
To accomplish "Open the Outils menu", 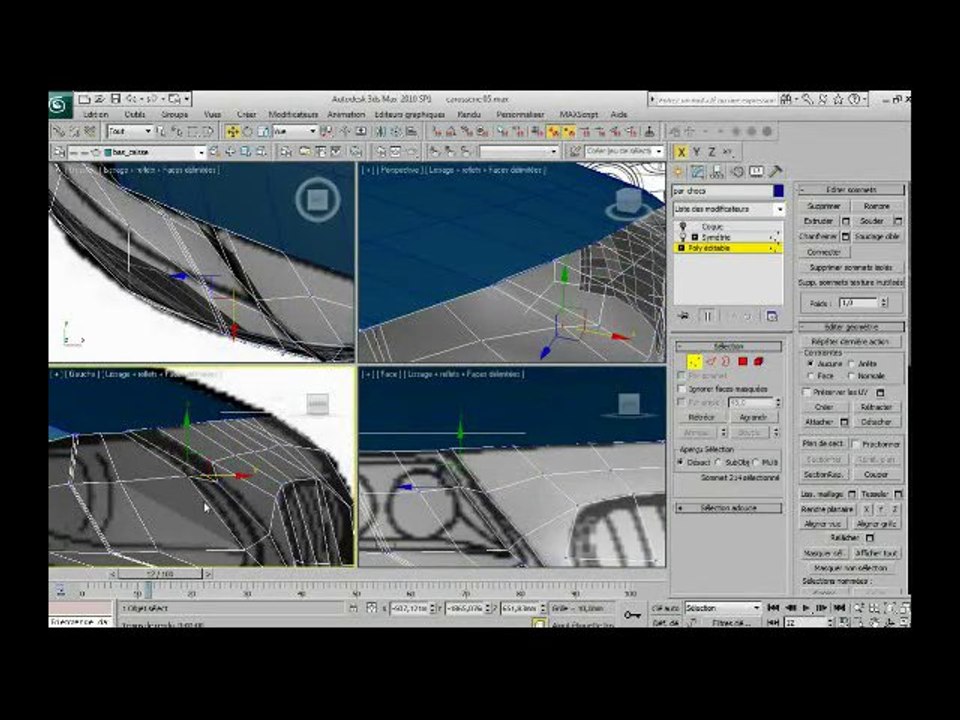I will [135, 114].
